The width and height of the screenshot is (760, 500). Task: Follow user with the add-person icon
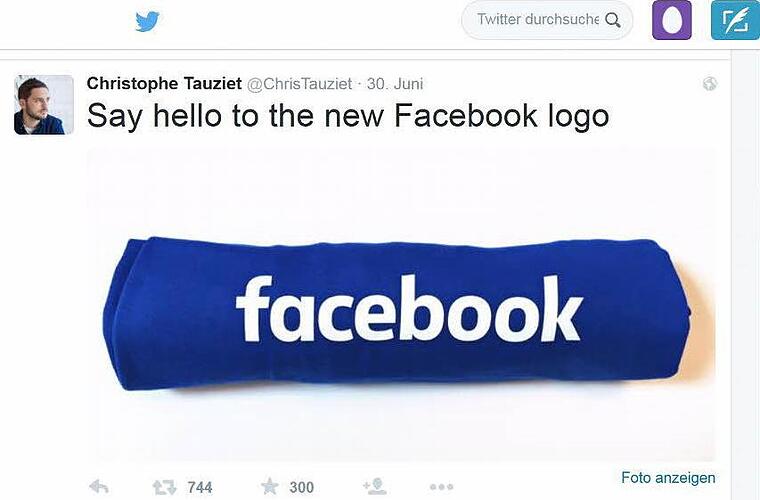click(375, 486)
